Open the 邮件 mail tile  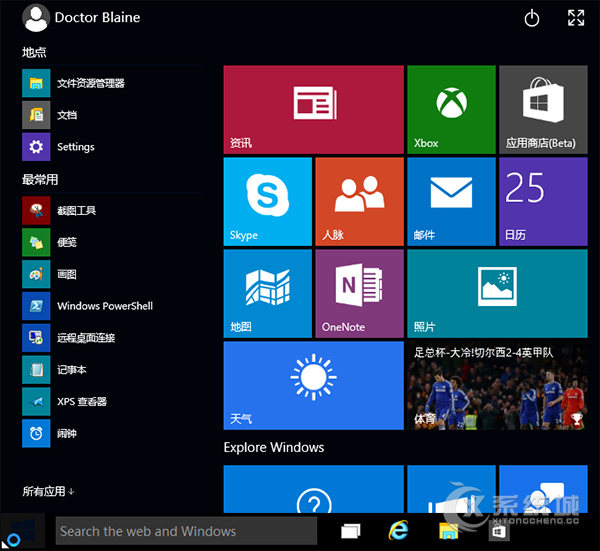click(x=451, y=202)
